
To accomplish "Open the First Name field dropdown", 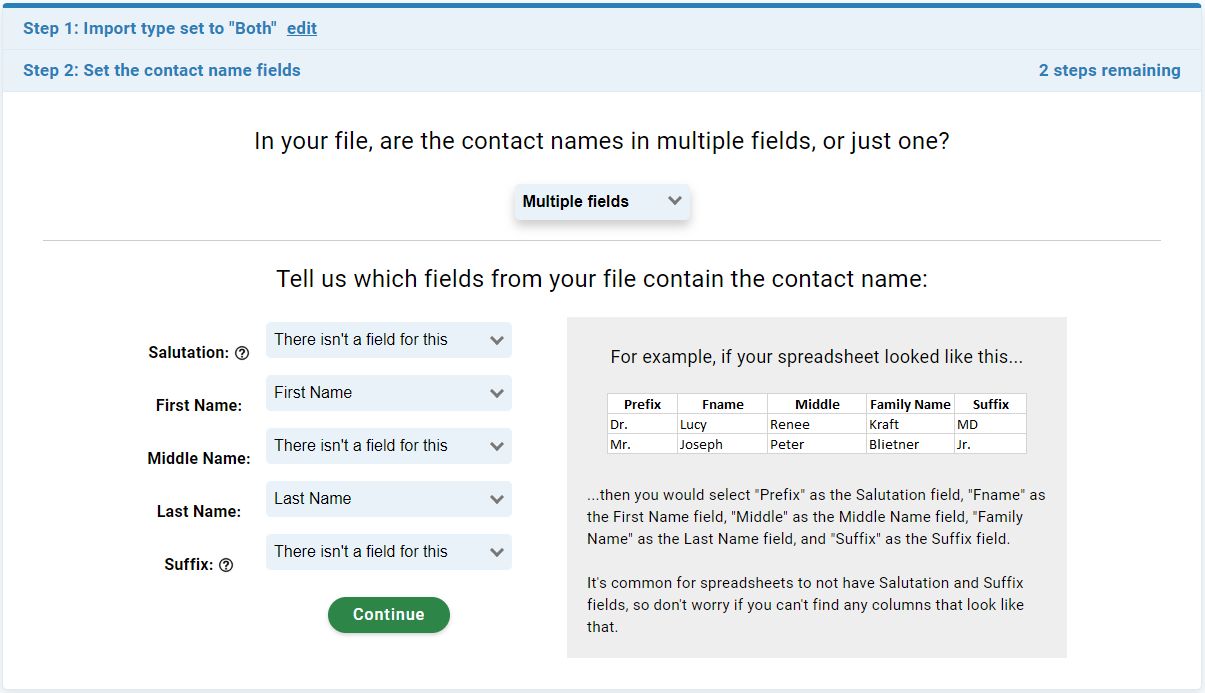I will tap(389, 393).
